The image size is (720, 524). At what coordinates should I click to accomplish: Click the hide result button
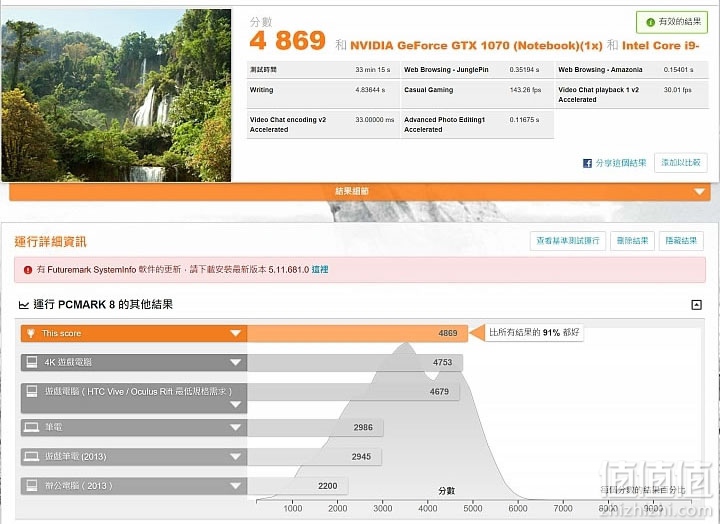point(681,241)
